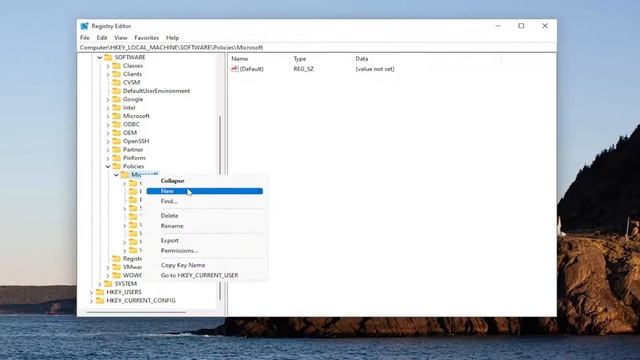640x360 pixels.
Task: Click the (value not set) data cell
Action: 375,69
